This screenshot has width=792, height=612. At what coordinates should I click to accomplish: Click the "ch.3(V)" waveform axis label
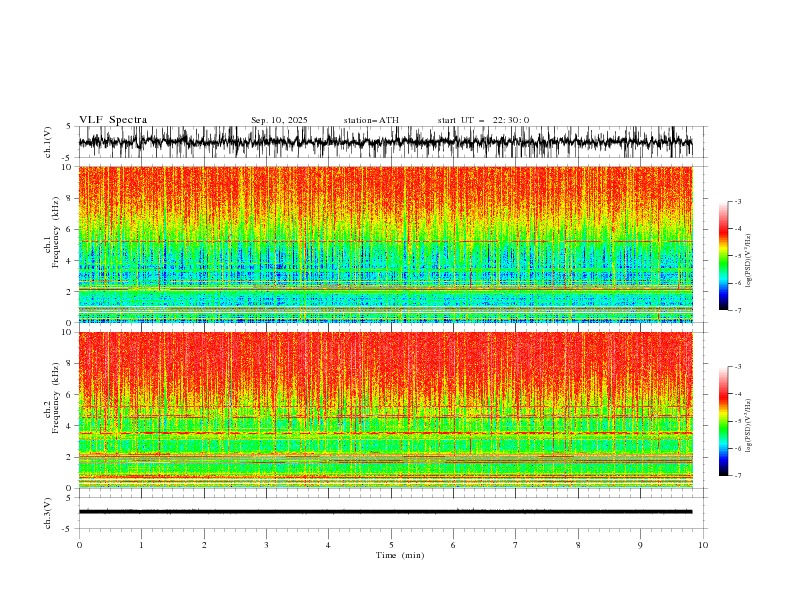point(48,513)
